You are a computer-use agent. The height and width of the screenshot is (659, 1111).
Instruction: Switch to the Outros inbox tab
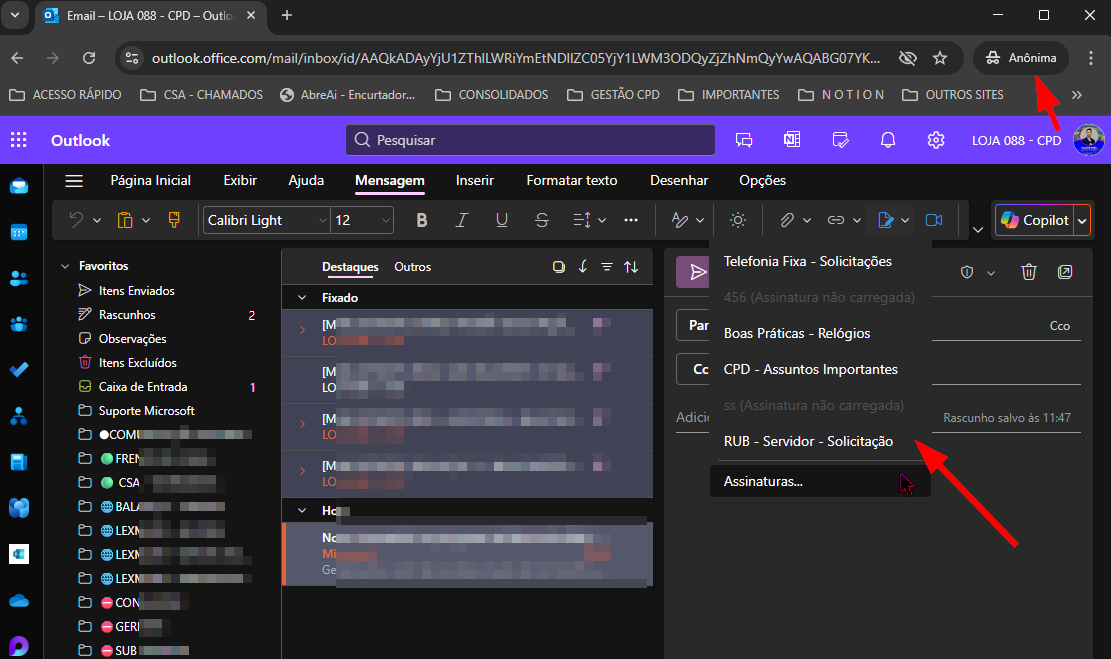(412, 267)
